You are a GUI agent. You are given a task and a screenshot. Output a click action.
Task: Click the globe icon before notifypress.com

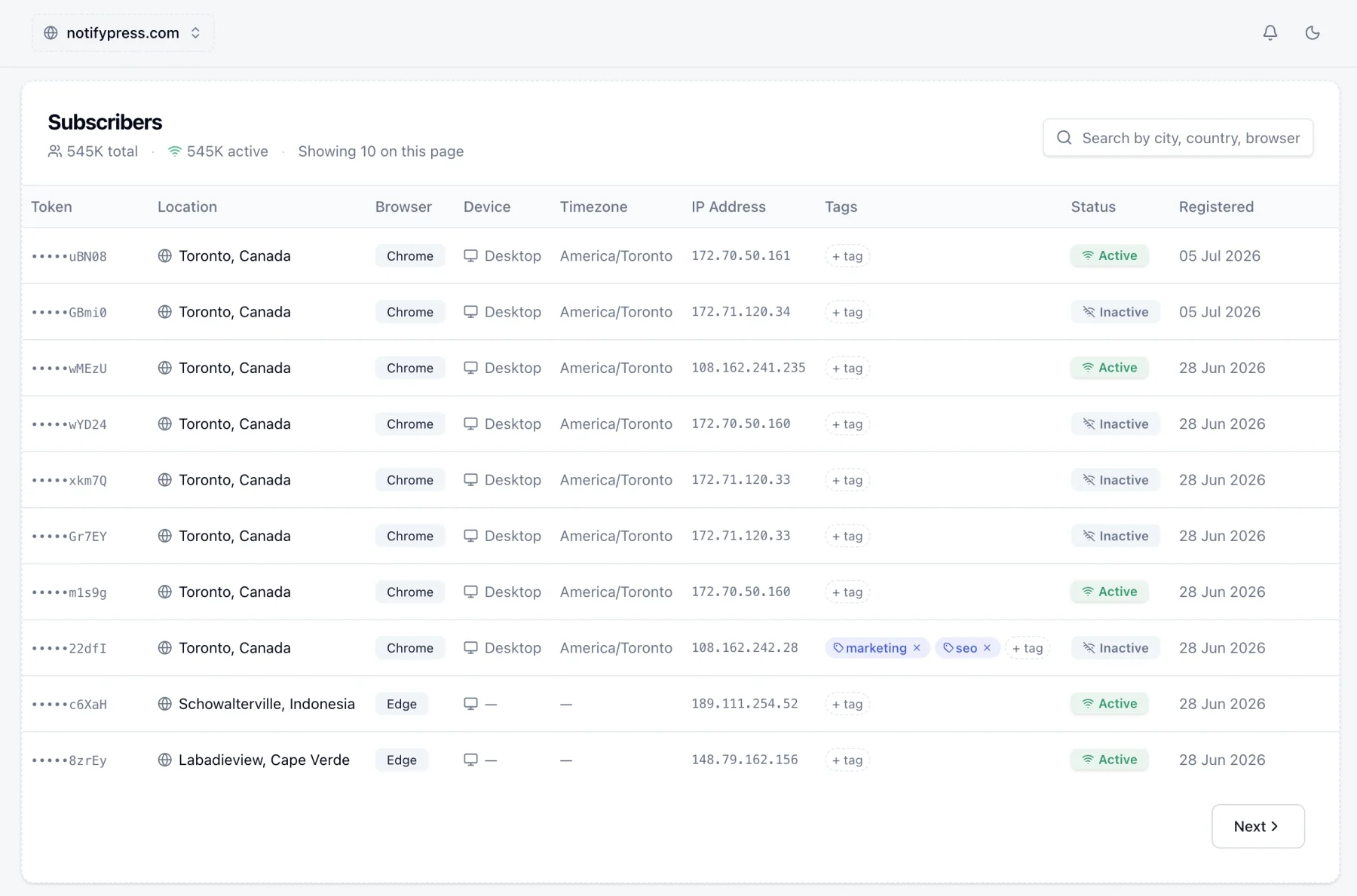51,33
